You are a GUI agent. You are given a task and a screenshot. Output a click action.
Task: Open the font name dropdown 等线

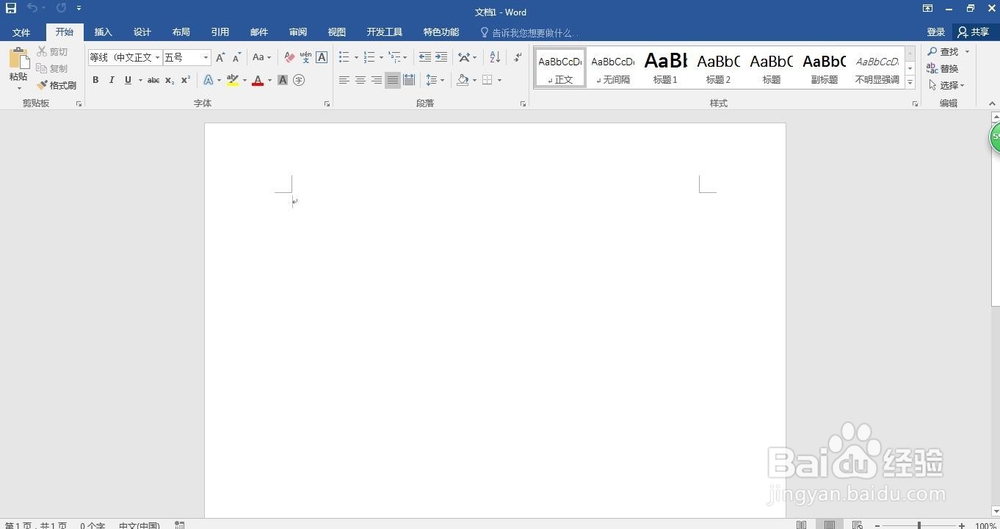point(158,57)
